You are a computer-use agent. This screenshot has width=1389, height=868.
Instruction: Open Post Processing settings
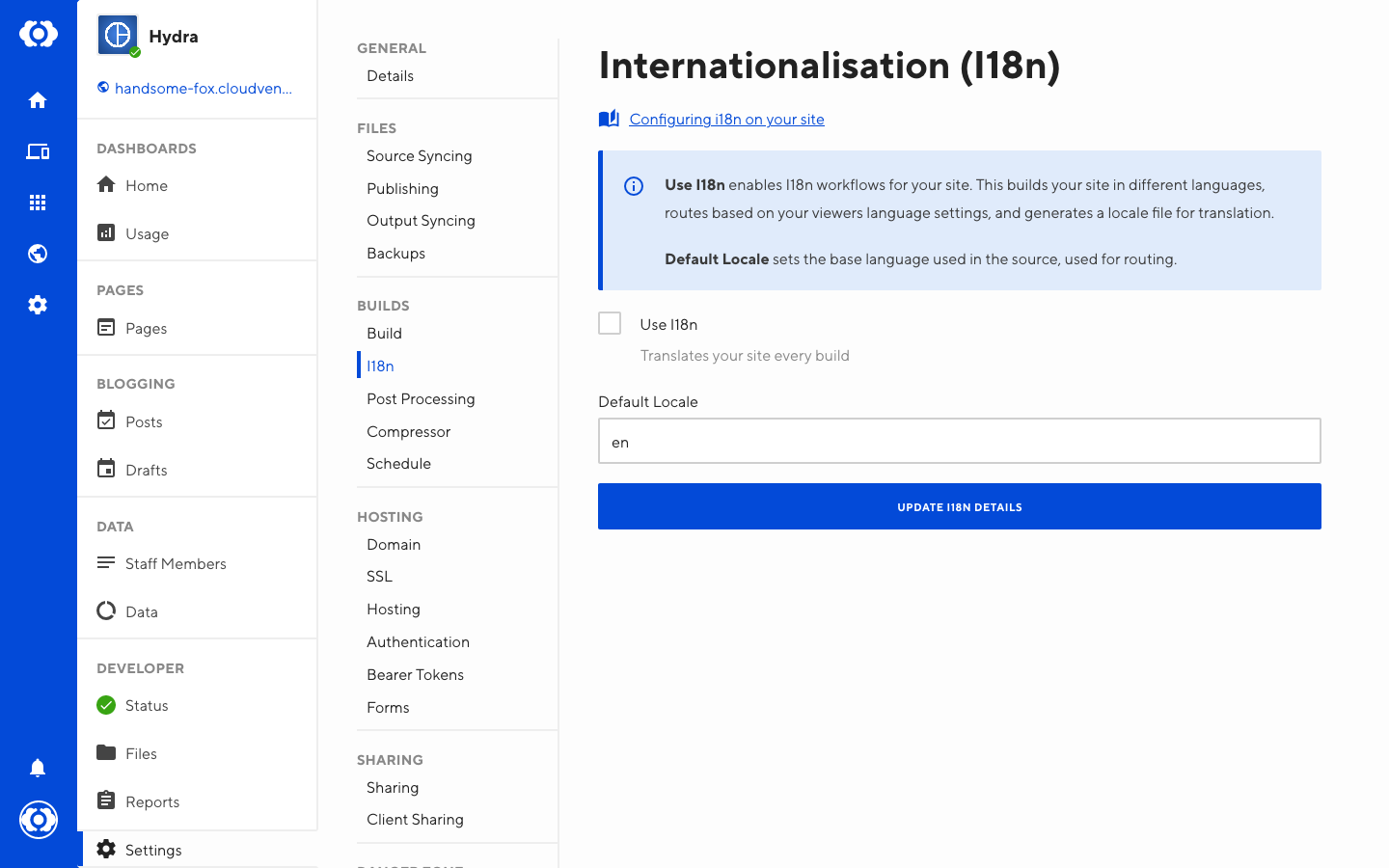point(421,399)
